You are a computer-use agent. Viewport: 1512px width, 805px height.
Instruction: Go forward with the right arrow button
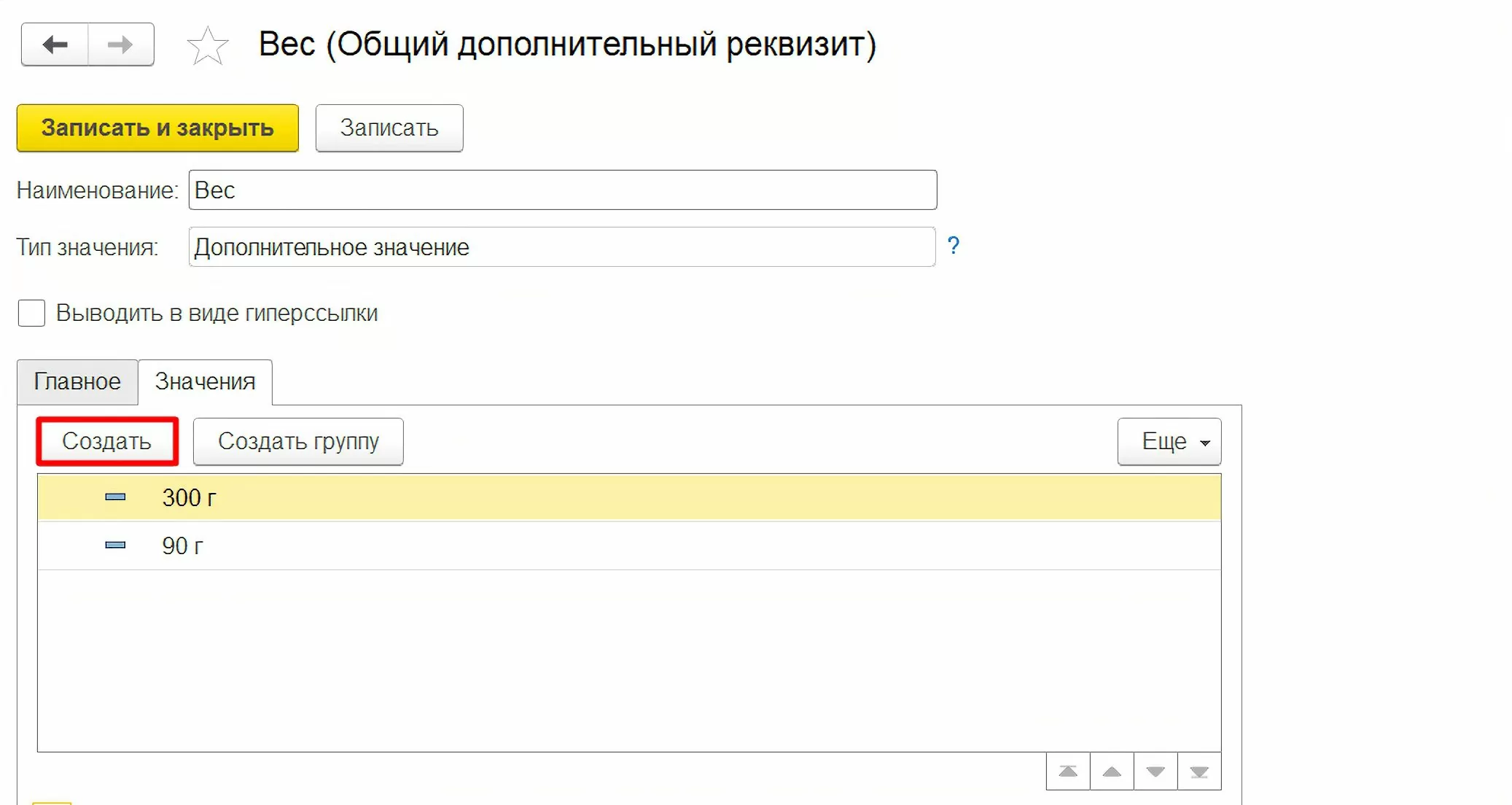(x=121, y=44)
